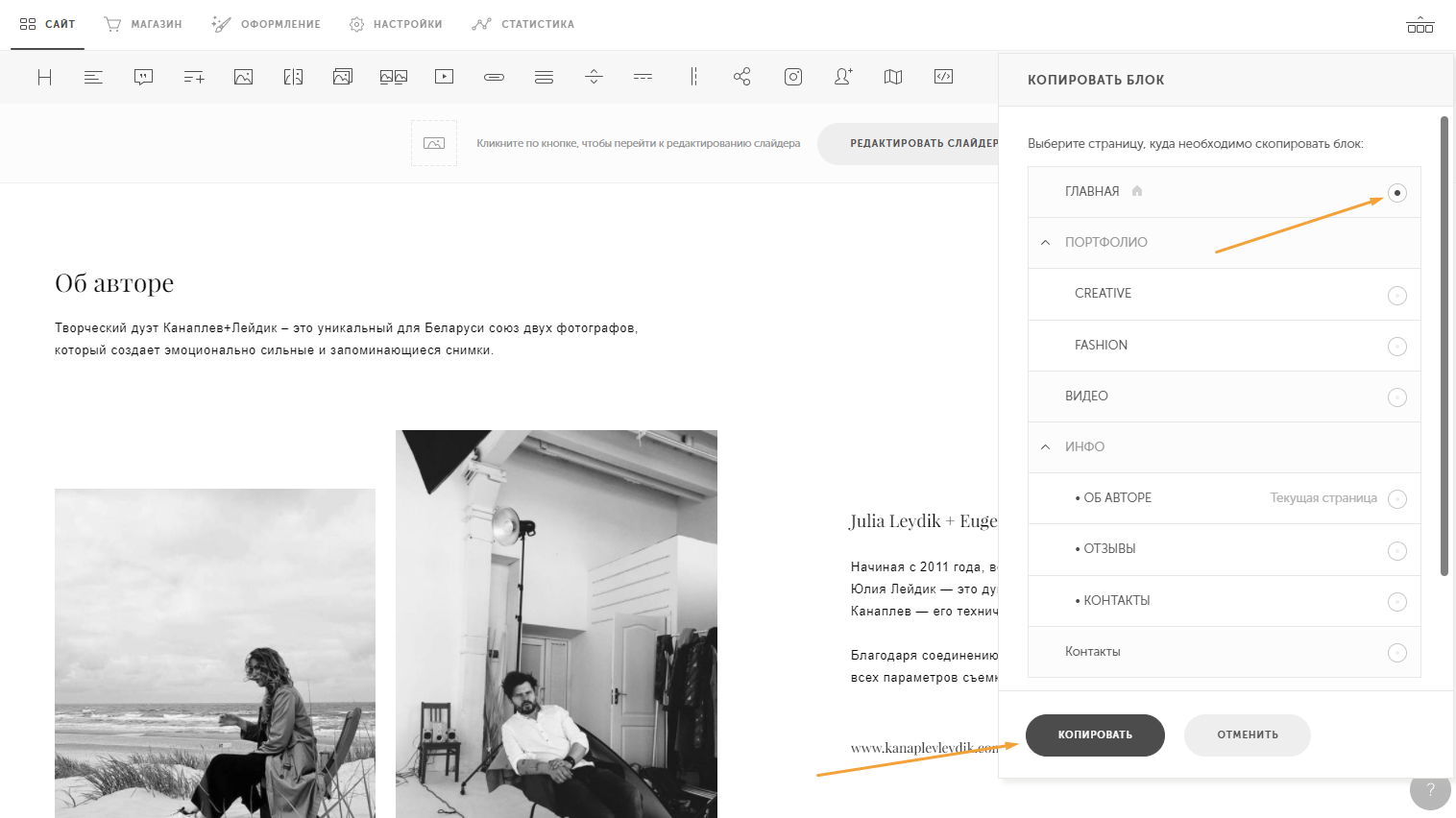The height and width of the screenshot is (818, 1456).
Task: Click the slider placeholder image icon
Action: point(434,143)
